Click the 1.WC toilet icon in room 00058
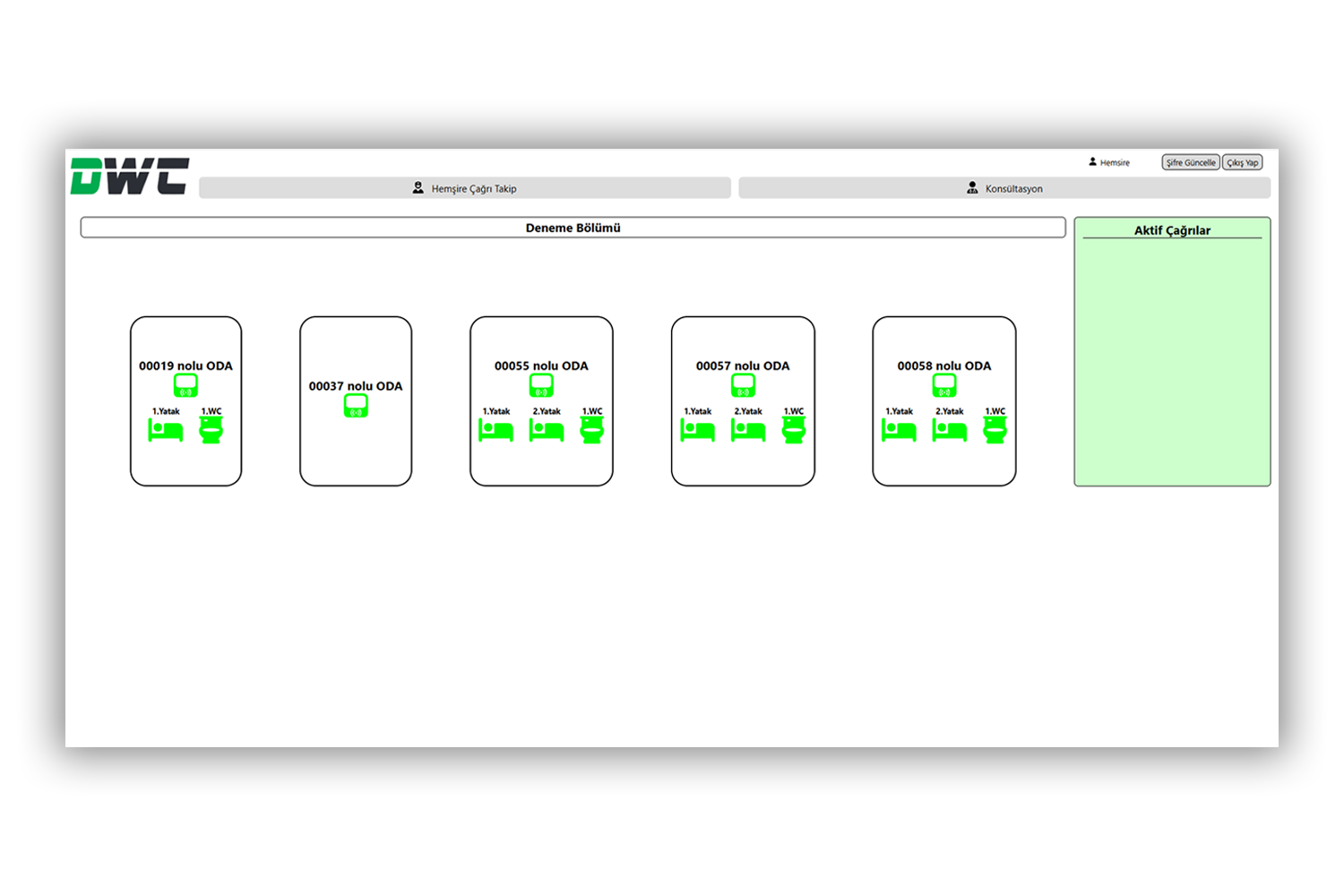This screenshot has height=896, width=1344. pyautogui.click(x=995, y=431)
